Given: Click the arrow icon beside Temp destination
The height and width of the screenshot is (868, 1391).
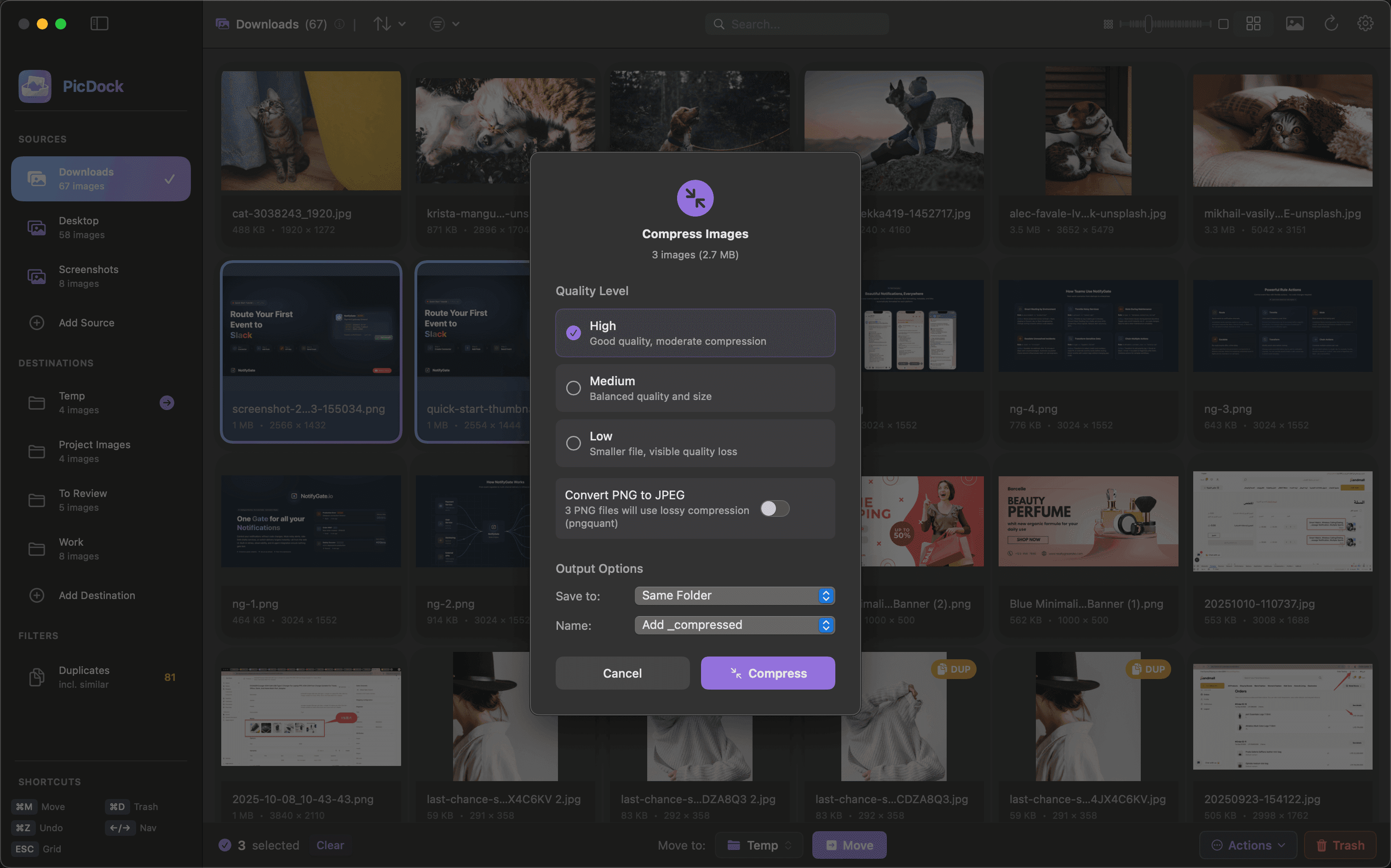Looking at the screenshot, I should [167, 402].
